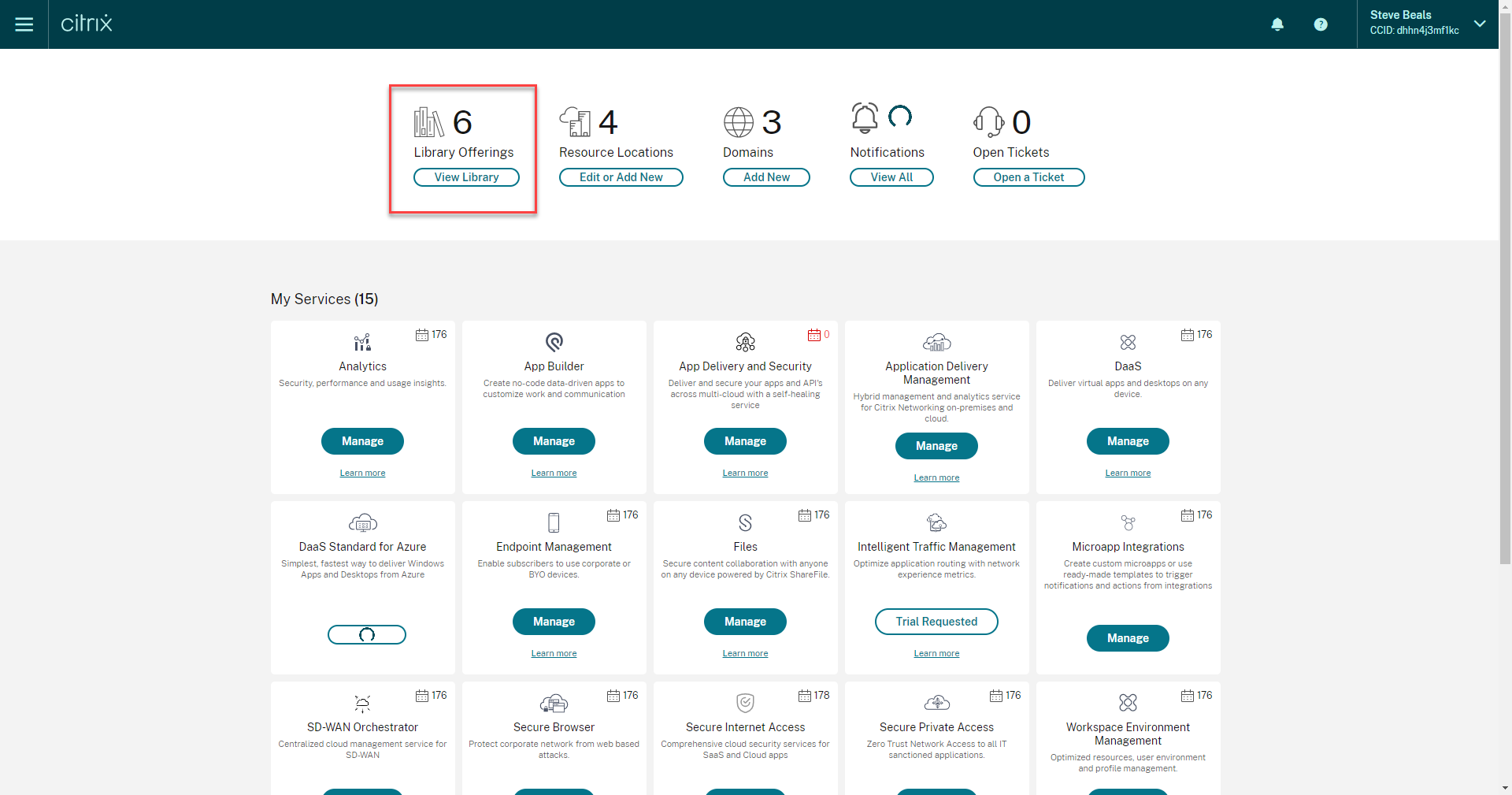Viewport: 1512px width, 795px height.
Task: Click the red calendar icon on App Delivery and Security
Action: [x=814, y=335]
